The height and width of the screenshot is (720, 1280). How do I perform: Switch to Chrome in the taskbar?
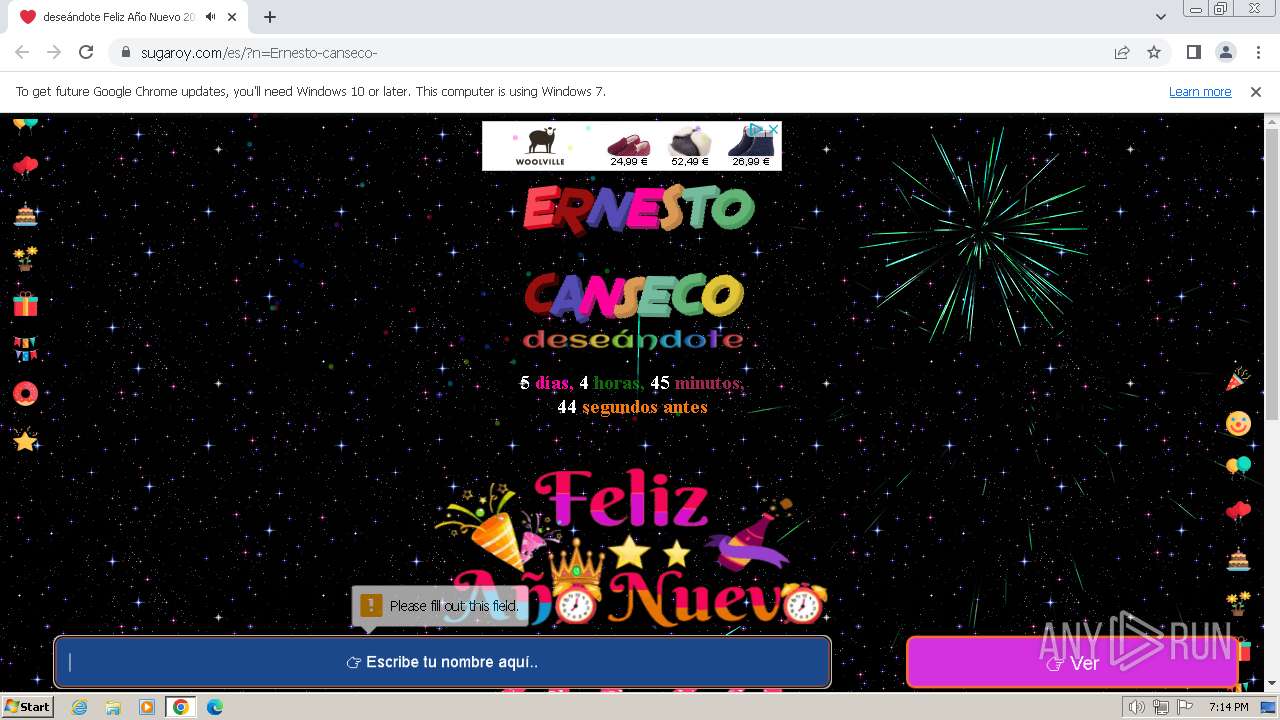pos(181,707)
